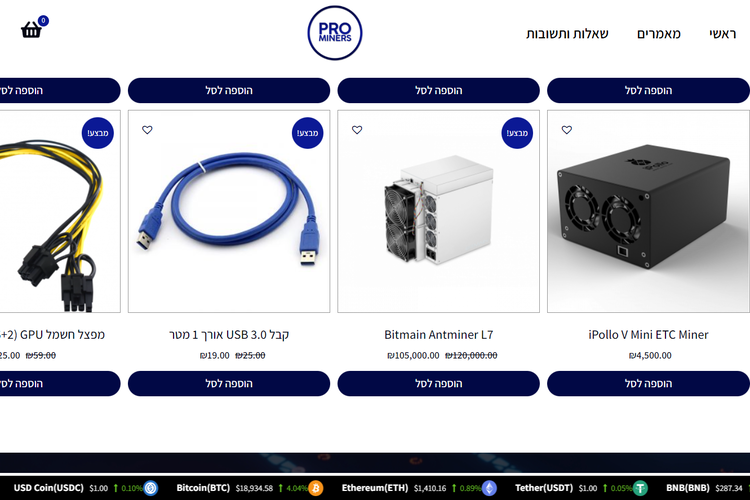Click the Tether coin icon in ticker
This screenshot has height=500, width=750.
tap(640, 488)
